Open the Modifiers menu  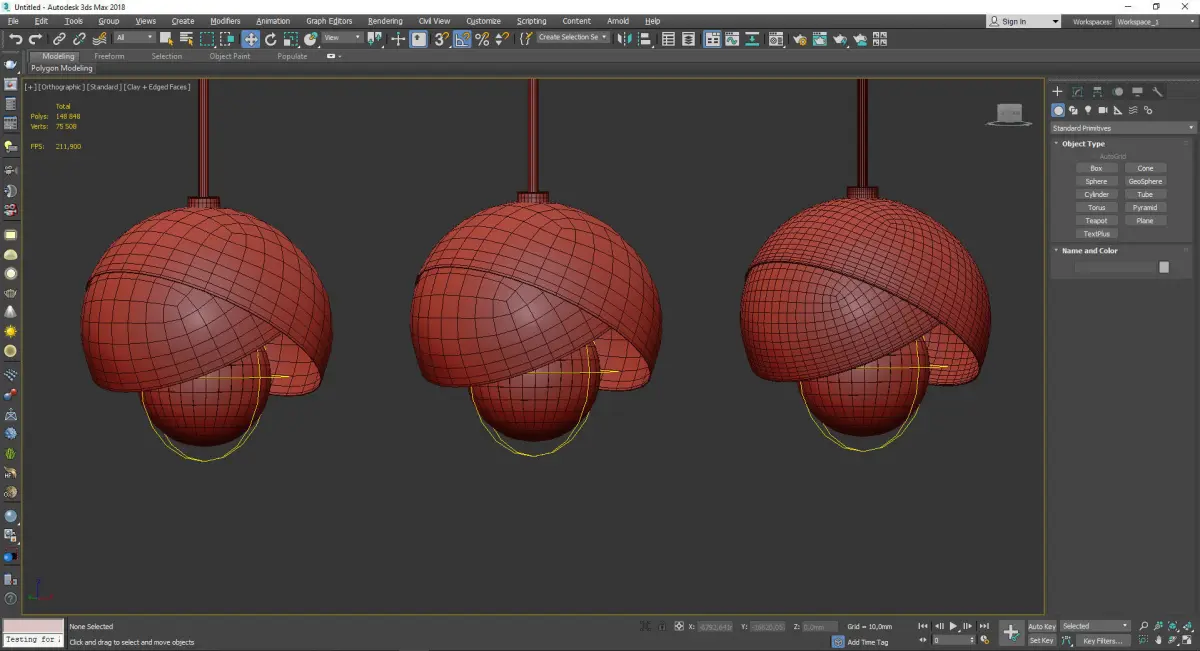point(225,21)
